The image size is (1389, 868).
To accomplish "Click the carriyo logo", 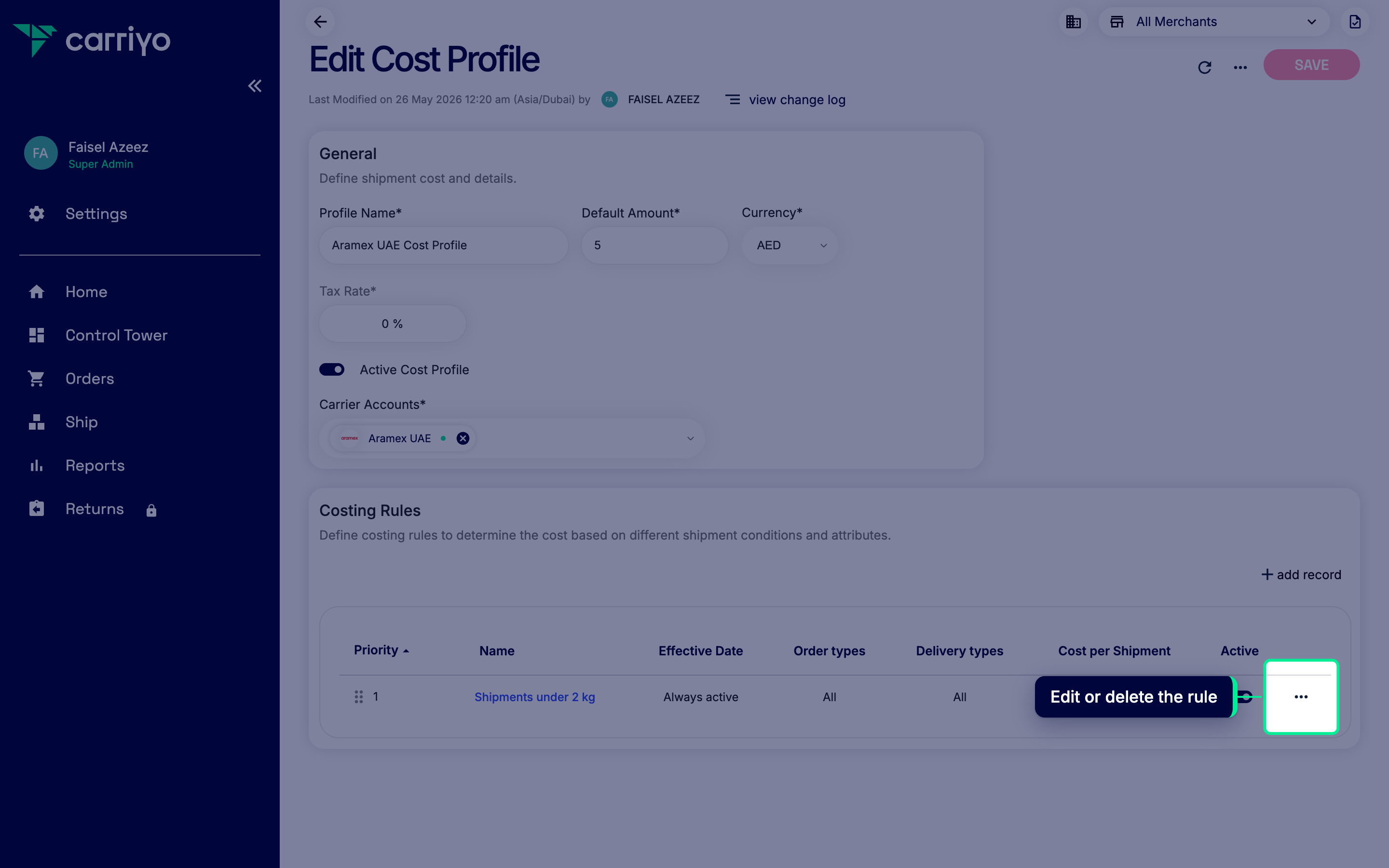I will [x=92, y=40].
